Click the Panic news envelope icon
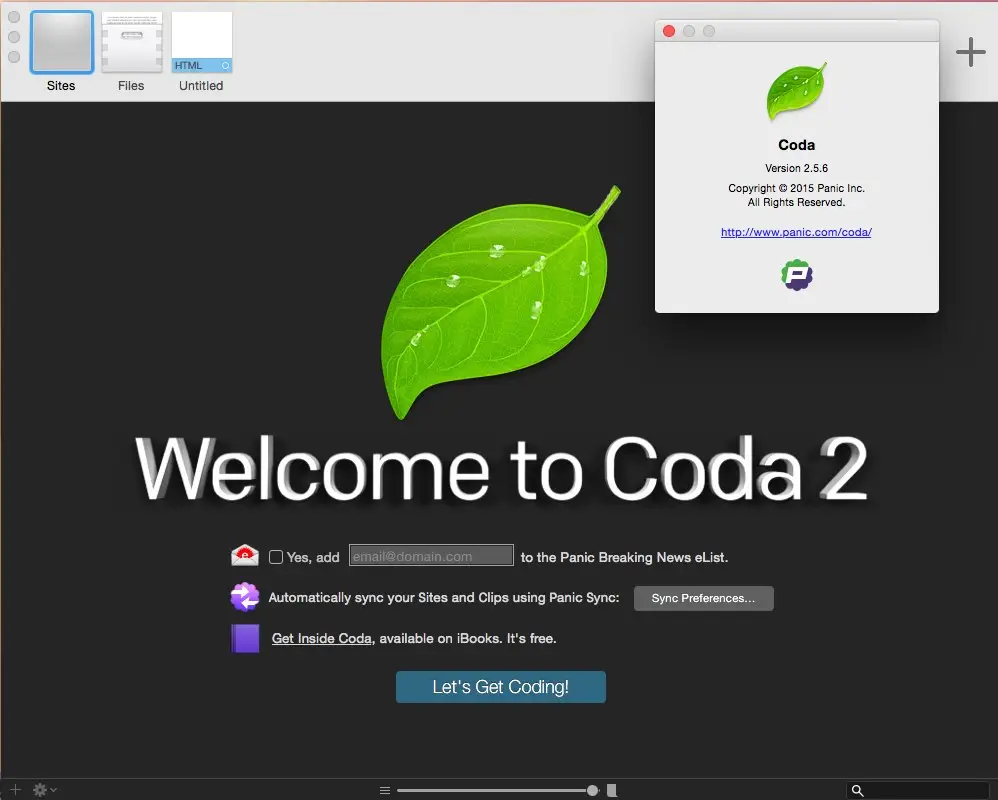The height and width of the screenshot is (800, 998). [245, 556]
